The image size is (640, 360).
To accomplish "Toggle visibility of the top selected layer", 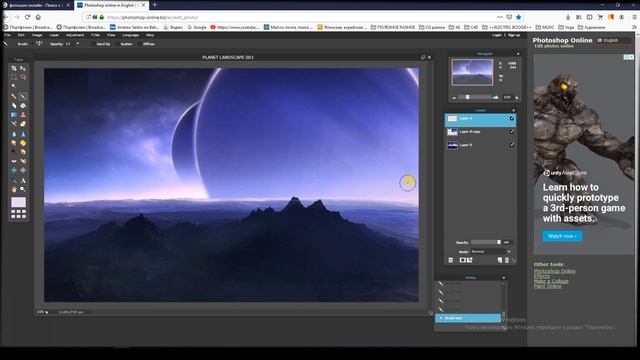I will (511, 118).
